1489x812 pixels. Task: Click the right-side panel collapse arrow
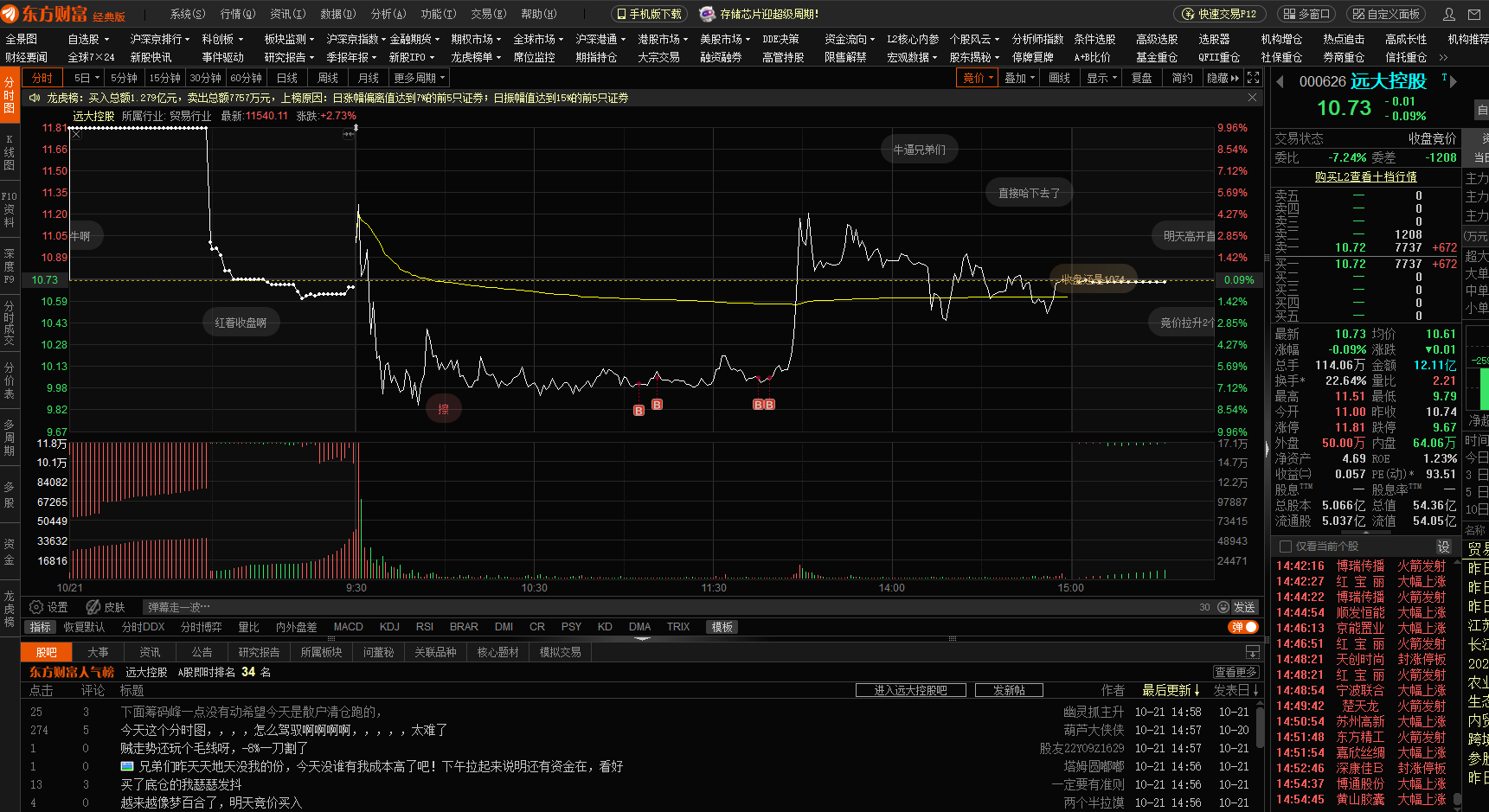tap(1267, 449)
